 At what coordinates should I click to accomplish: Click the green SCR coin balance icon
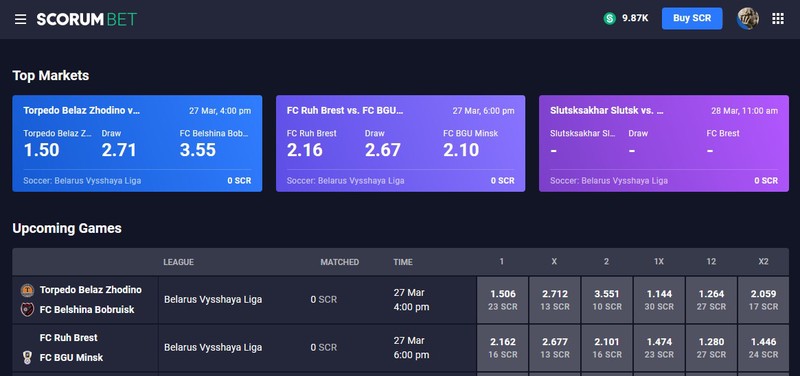coord(609,18)
